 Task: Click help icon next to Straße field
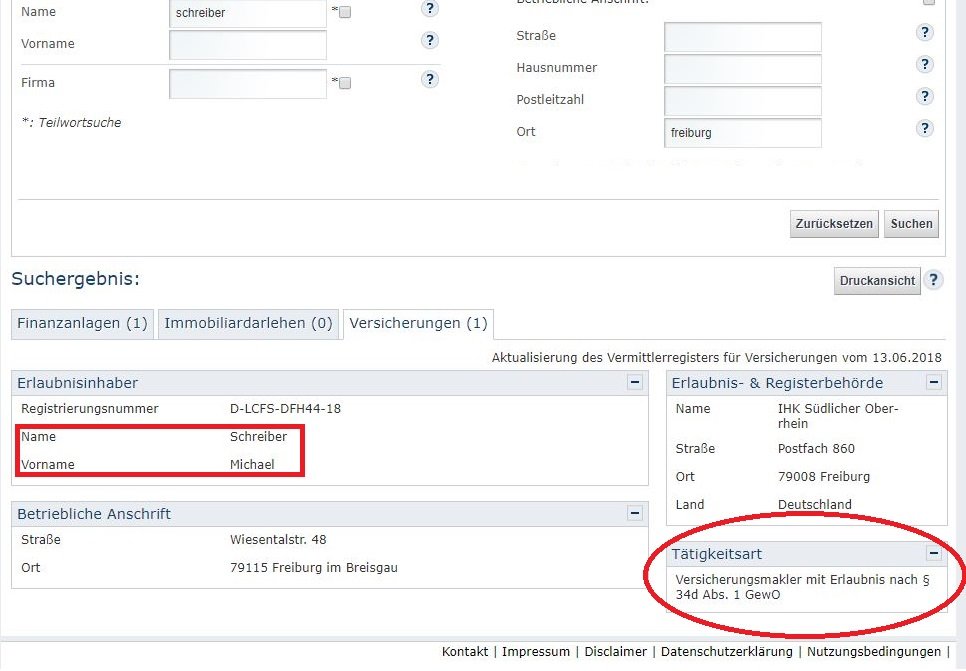[x=925, y=33]
